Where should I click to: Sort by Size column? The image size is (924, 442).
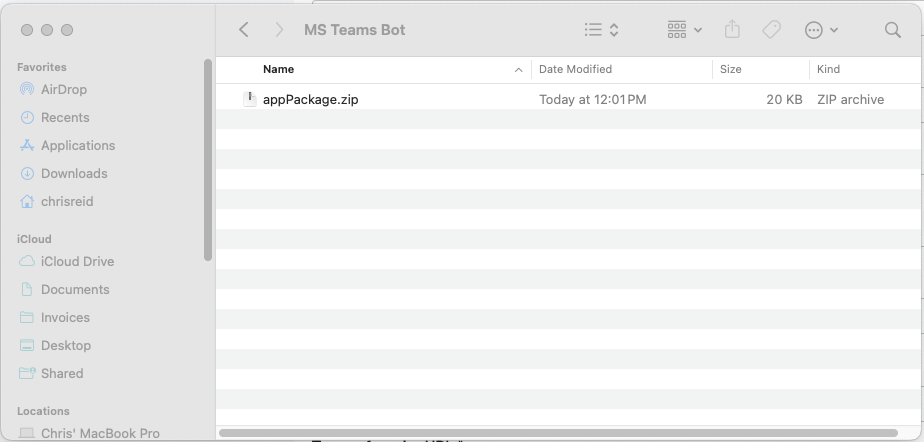click(731, 70)
